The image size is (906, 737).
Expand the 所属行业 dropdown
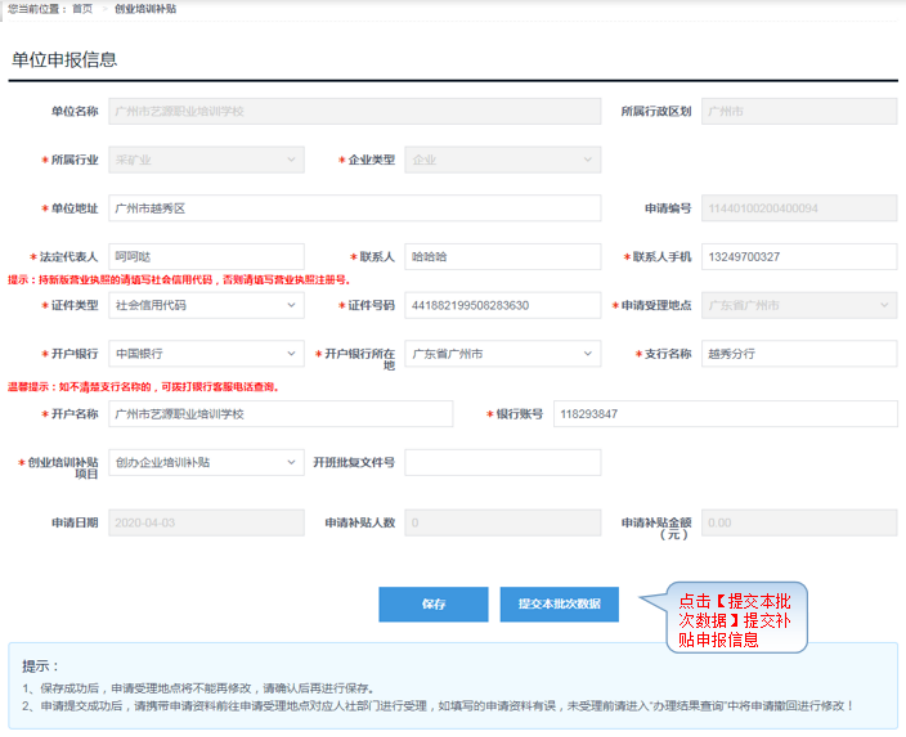(206, 159)
